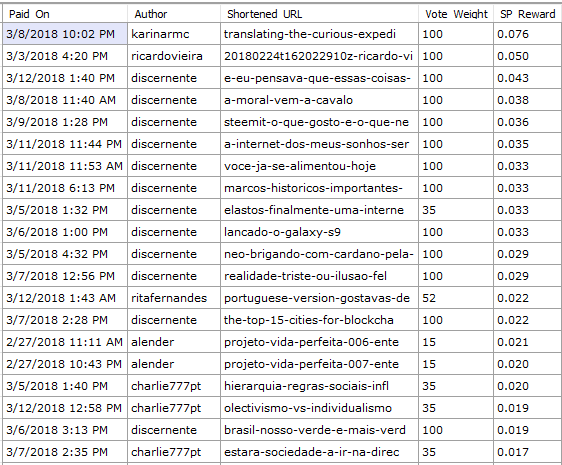Select date 3/5/2018 1:40 PM
This screenshot has height=465, width=562.
65,386
